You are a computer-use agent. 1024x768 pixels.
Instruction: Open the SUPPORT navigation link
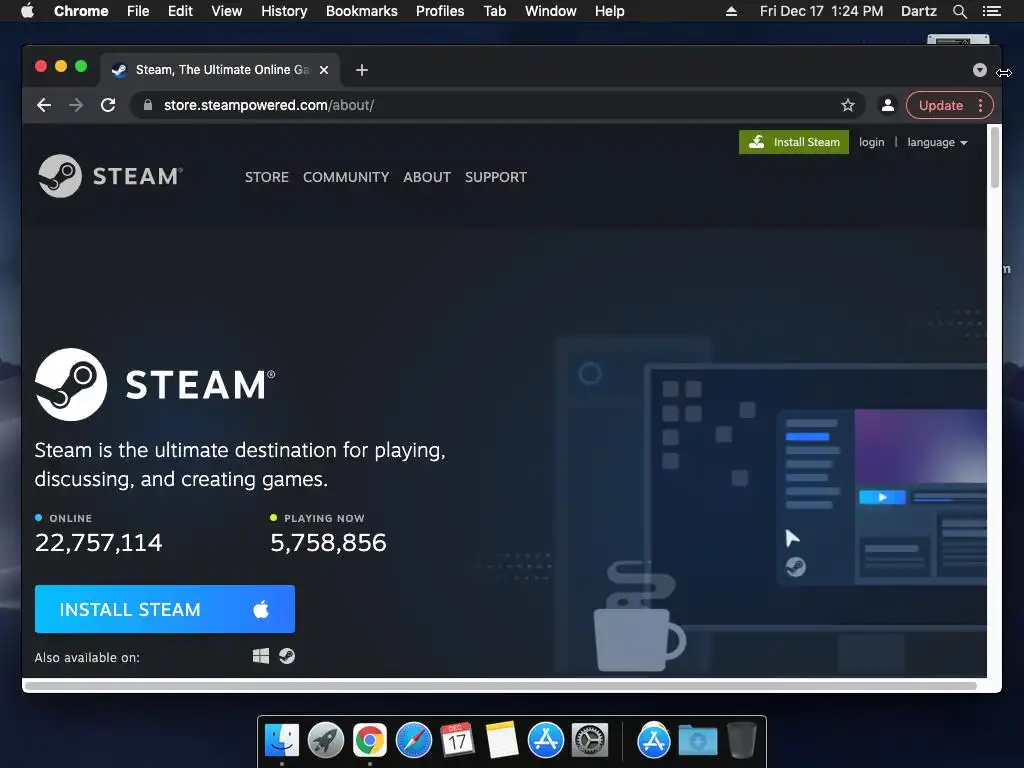pyautogui.click(x=496, y=177)
